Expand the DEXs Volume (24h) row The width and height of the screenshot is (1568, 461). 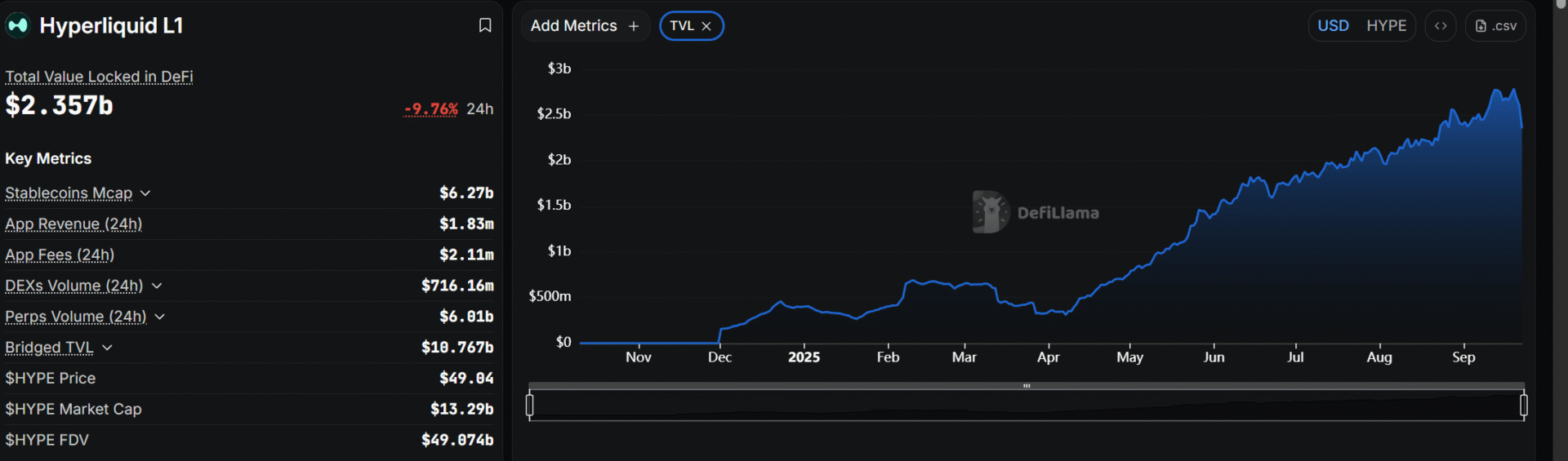pos(157,286)
